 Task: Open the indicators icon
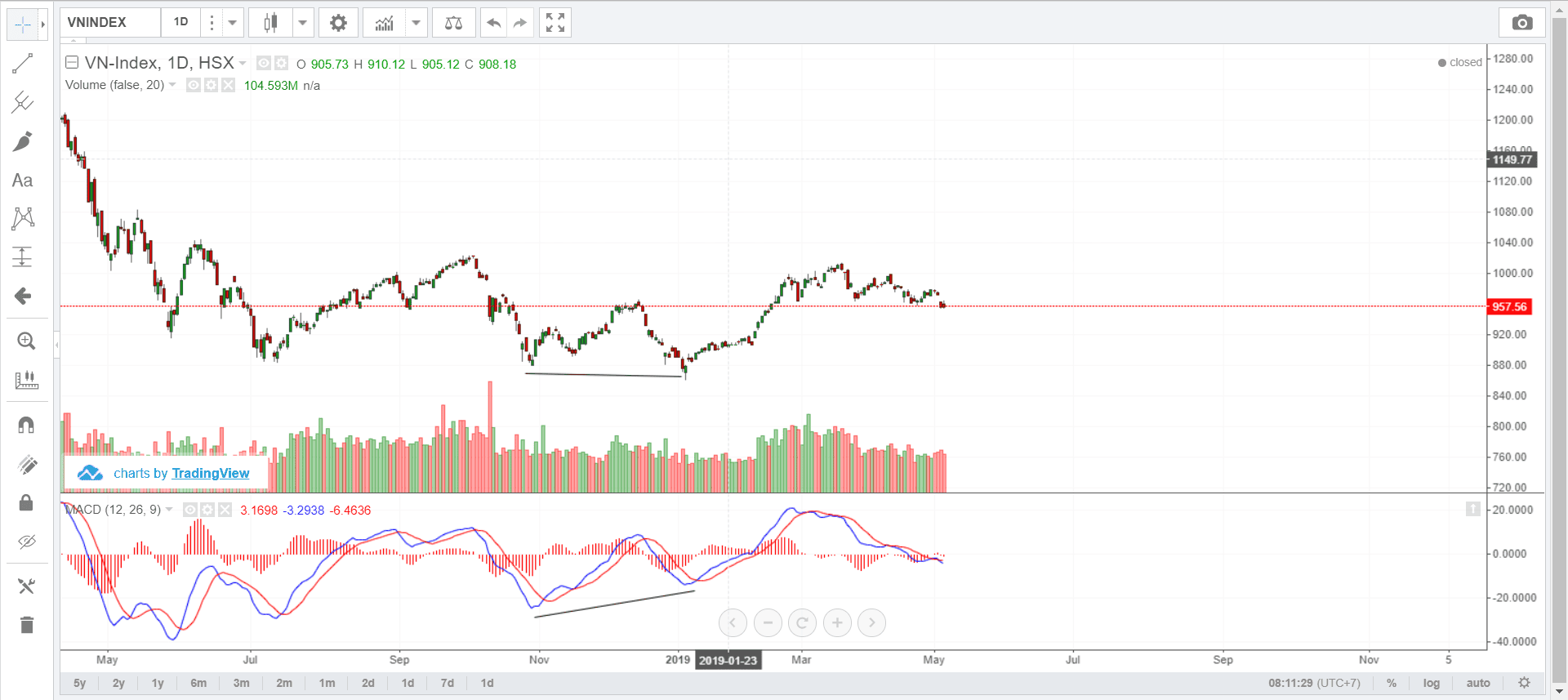(384, 22)
